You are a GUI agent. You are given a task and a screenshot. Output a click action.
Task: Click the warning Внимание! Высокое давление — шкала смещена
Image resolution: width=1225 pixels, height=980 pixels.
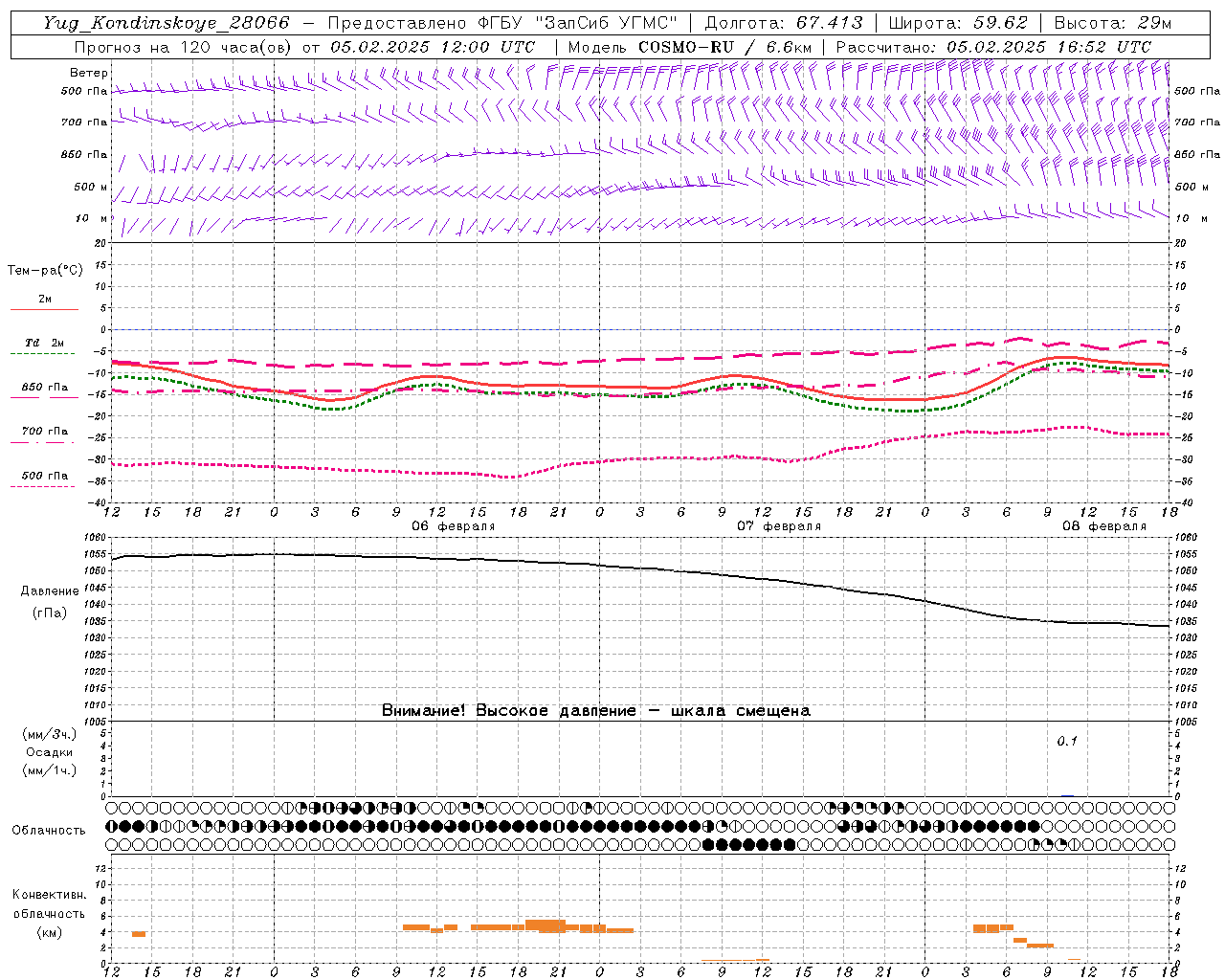(x=596, y=710)
